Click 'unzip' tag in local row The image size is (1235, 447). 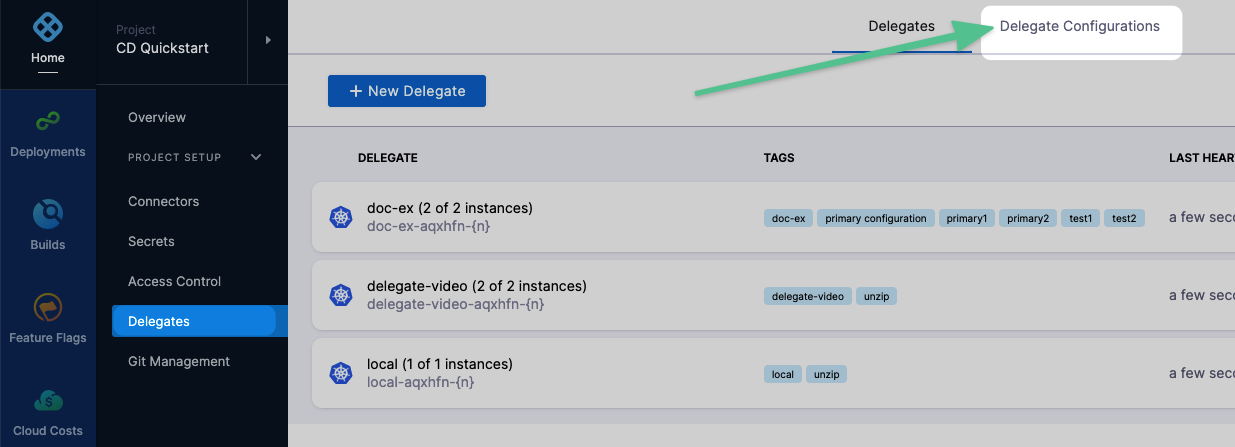[825, 374]
